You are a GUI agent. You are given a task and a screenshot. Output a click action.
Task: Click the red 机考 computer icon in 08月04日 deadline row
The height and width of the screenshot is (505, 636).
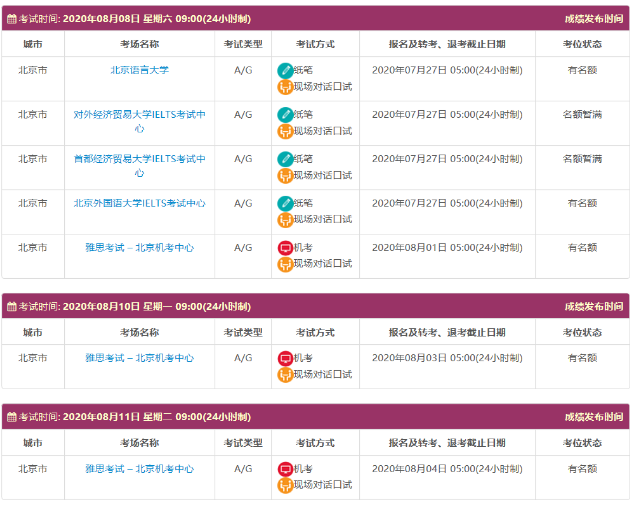(285, 469)
